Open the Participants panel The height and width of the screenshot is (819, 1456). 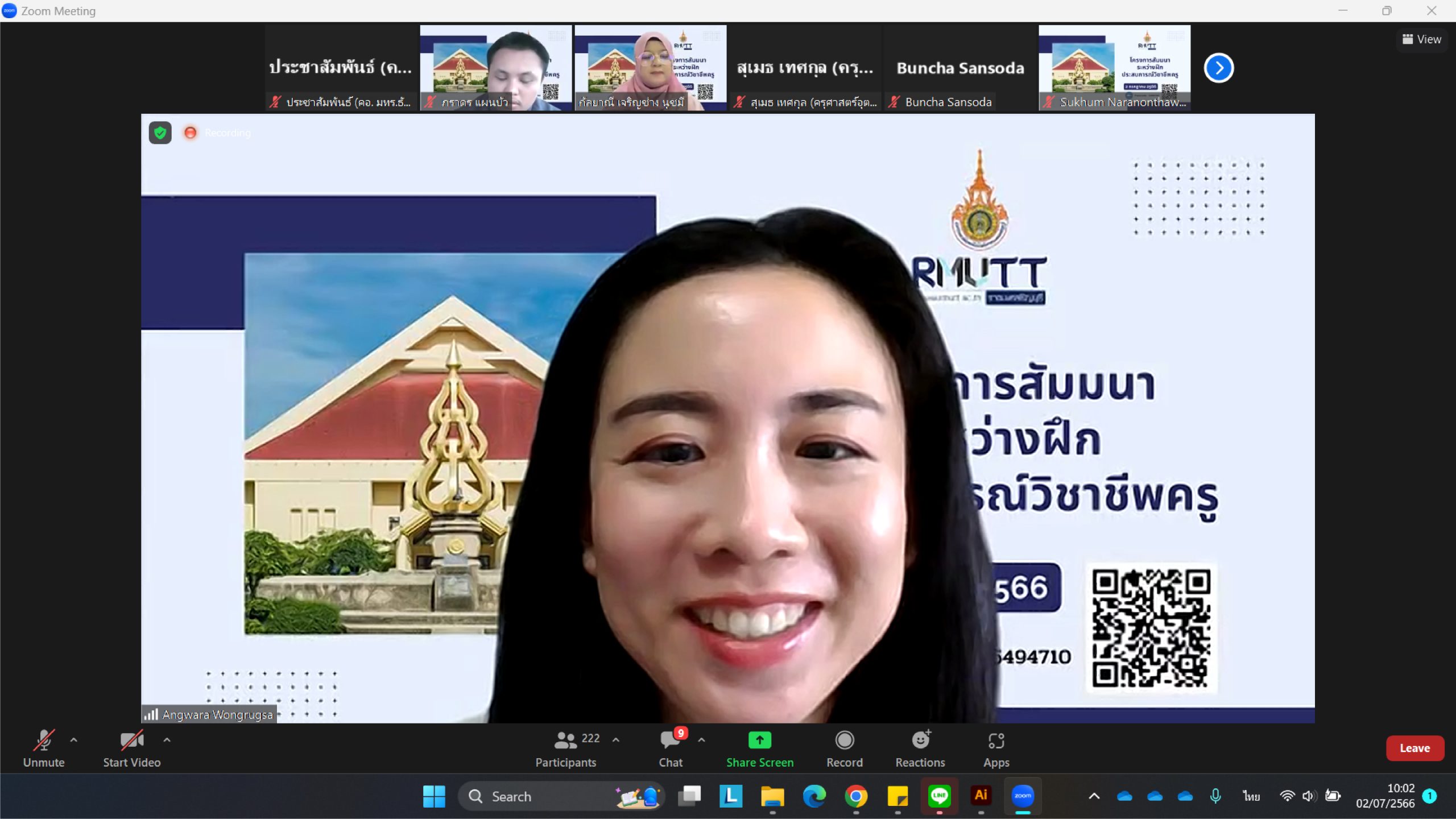(x=565, y=748)
